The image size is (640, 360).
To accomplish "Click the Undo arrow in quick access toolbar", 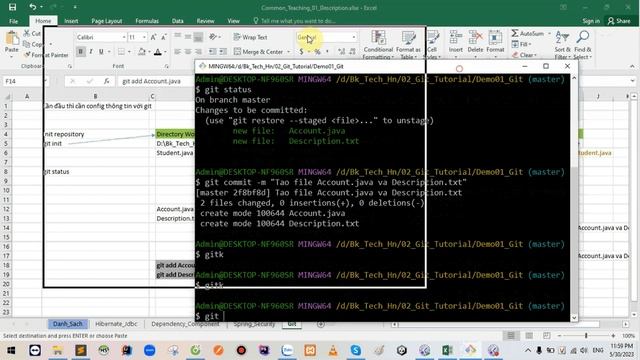I will (33, 7).
